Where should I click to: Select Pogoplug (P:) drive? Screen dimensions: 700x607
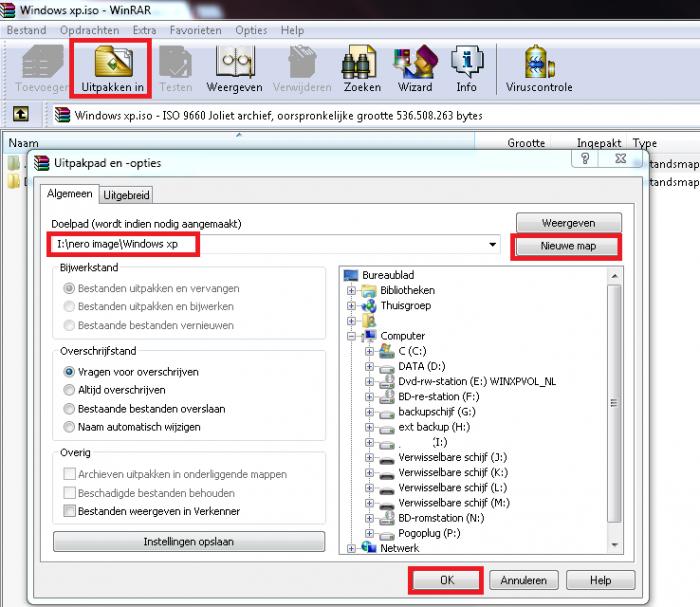pyautogui.click(x=429, y=533)
